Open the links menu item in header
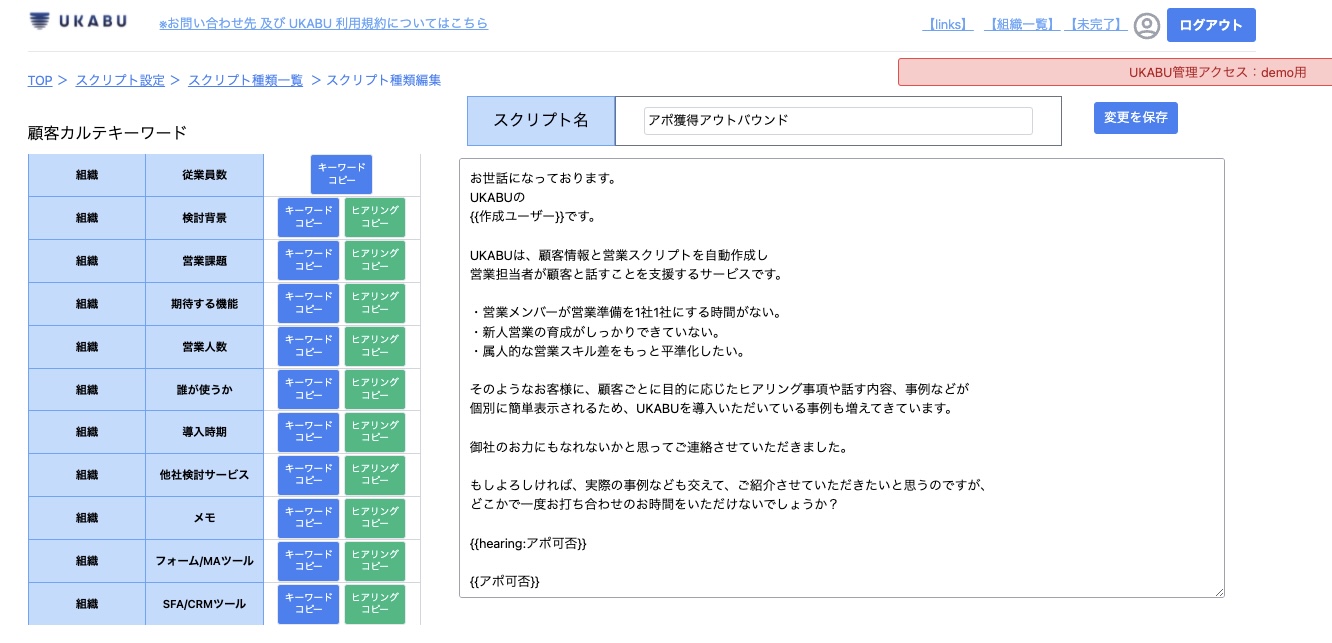This screenshot has height=643, width=1332. [x=946, y=24]
